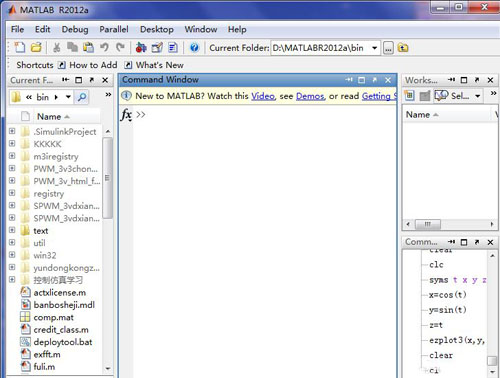The width and height of the screenshot is (500, 378).
Task: Open the Demos link in banner
Action: pyautogui.click(x=310, y=96)
